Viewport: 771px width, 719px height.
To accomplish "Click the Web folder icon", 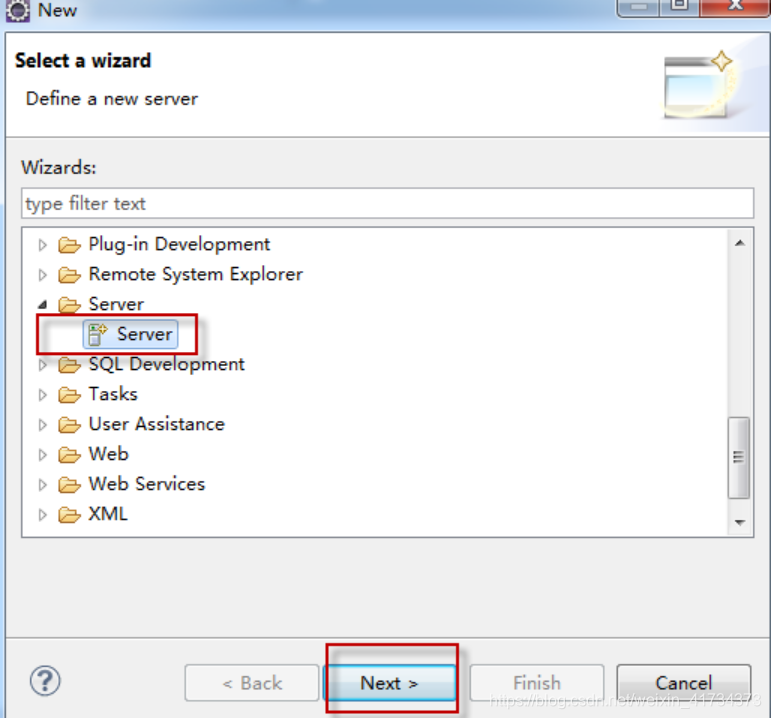I will [69, 454].
